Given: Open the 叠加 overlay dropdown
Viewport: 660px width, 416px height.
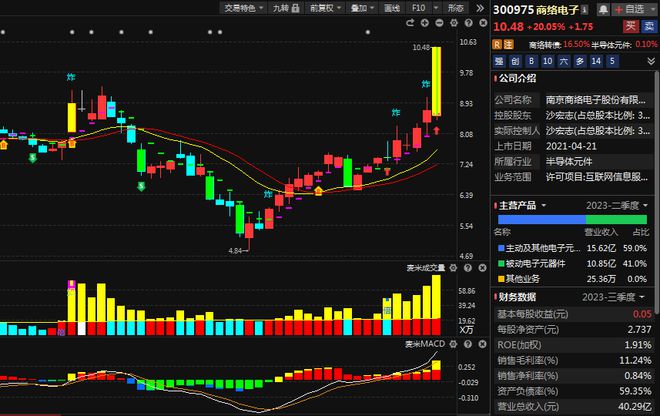Looking at the screenshot, I should click(x=362, y=8).
